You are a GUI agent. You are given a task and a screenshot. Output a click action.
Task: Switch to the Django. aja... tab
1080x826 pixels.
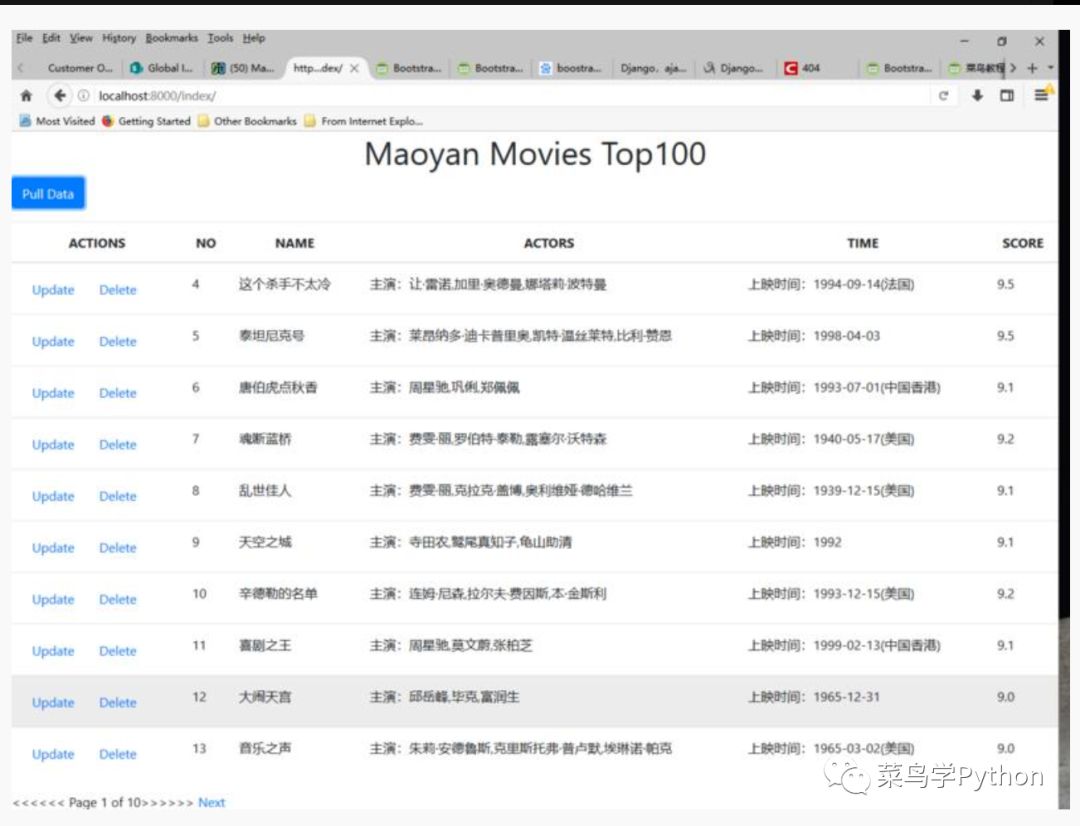[653, 68]
